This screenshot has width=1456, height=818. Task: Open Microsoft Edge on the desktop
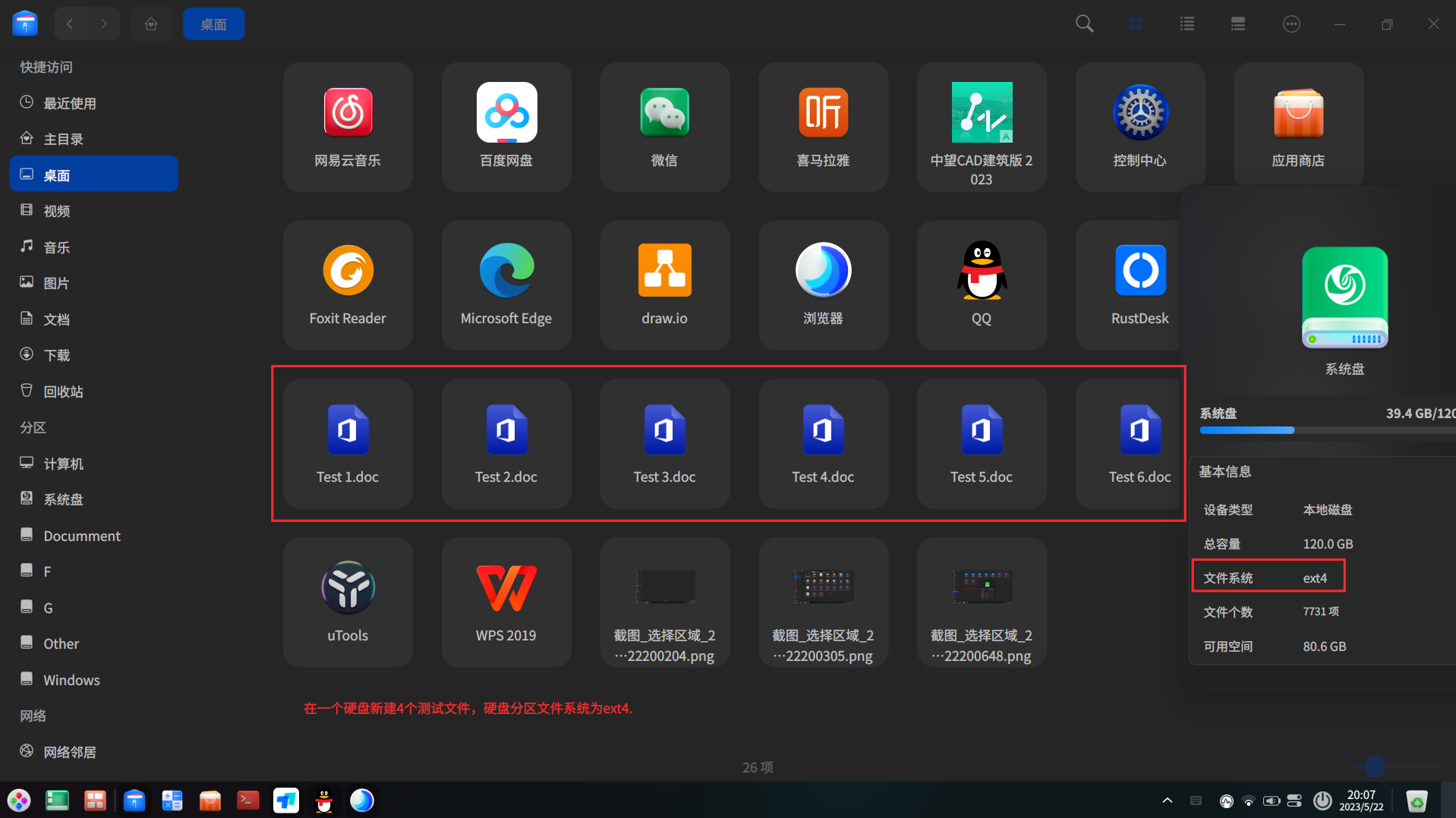coord(506,285)
